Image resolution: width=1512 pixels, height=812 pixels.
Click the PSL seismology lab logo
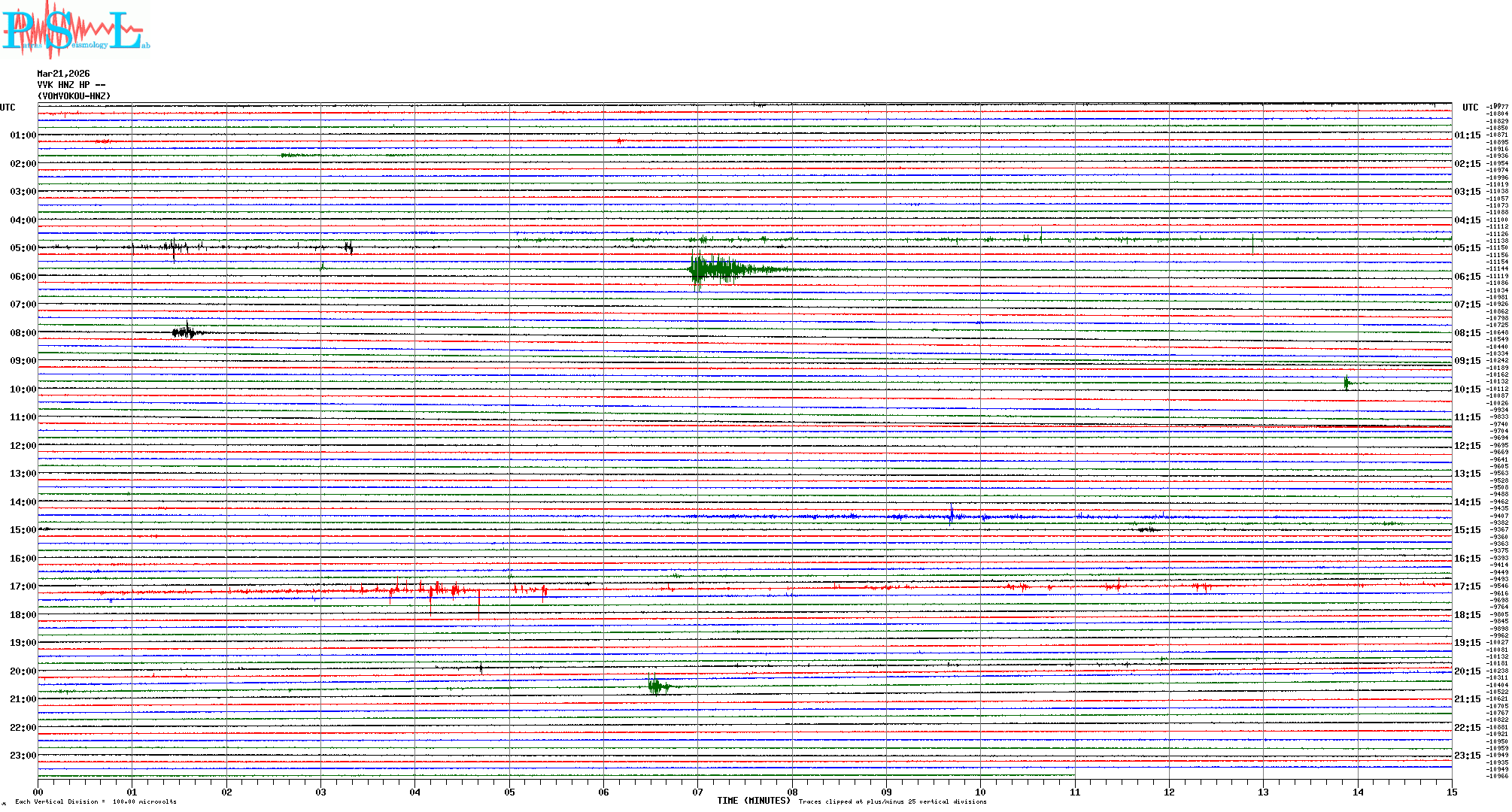tap(75, 30)
